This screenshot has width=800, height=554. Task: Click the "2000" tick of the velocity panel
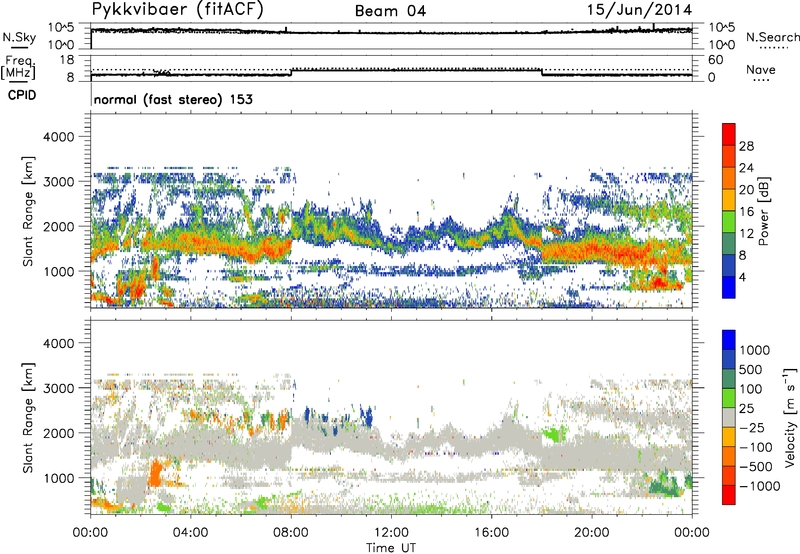pos(58,433)
